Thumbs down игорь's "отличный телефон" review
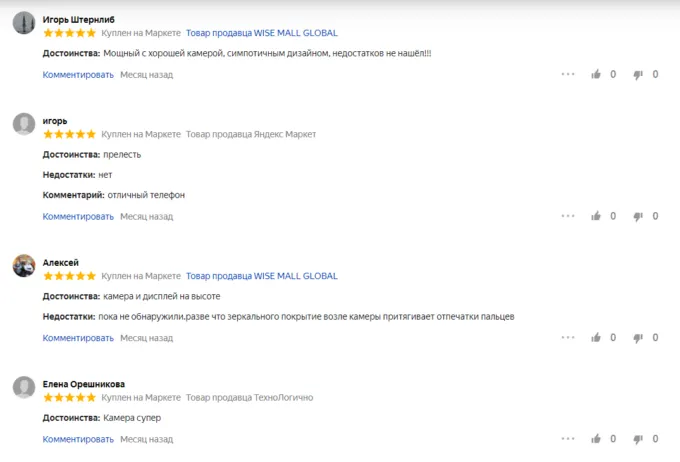The width and height of the screenshot is (680, 462). tap(639, 216)
